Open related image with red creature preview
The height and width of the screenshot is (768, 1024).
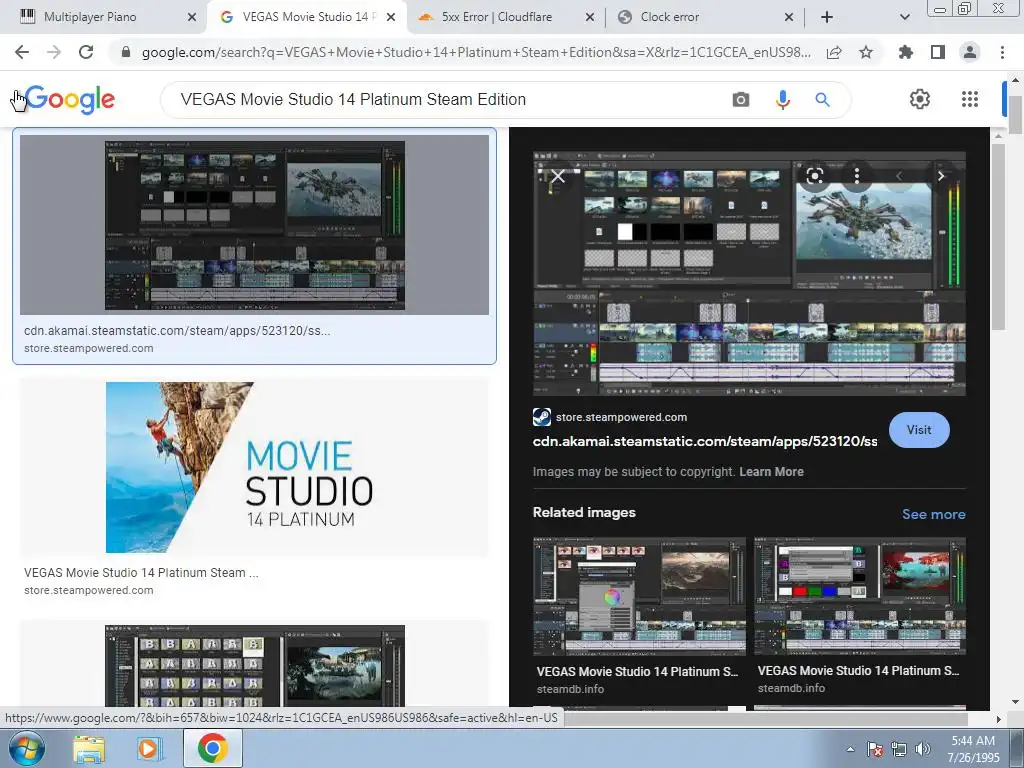click(859, 596)
